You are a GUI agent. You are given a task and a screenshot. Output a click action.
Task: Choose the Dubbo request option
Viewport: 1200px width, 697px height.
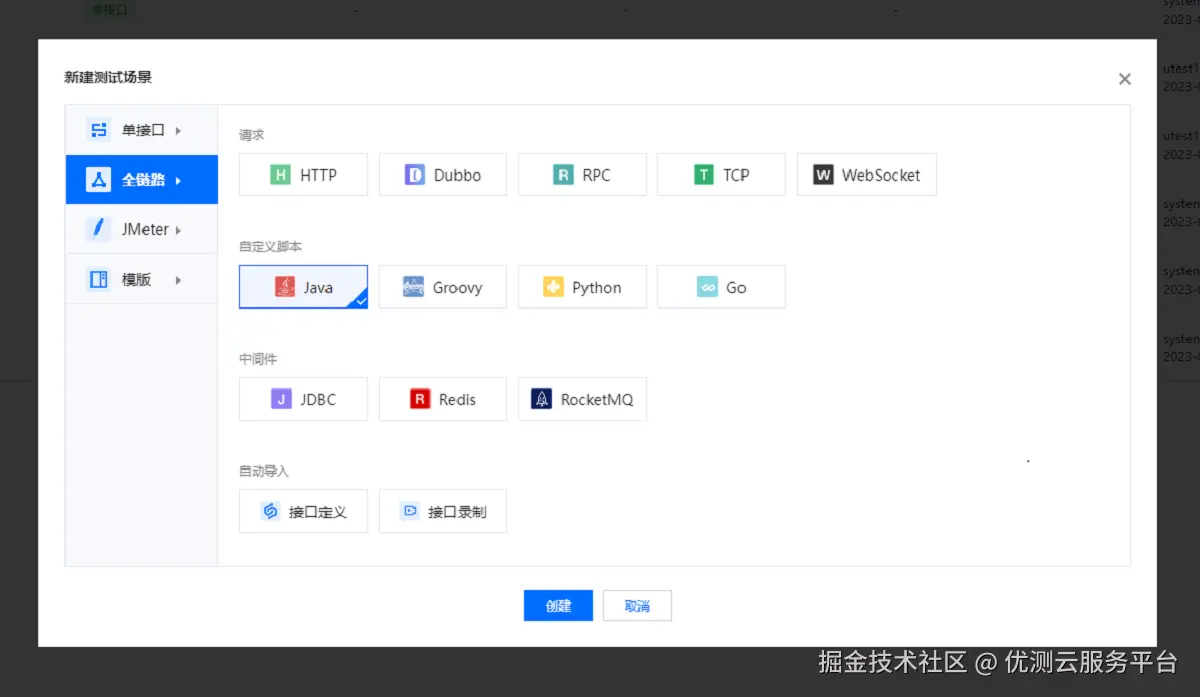443,174
